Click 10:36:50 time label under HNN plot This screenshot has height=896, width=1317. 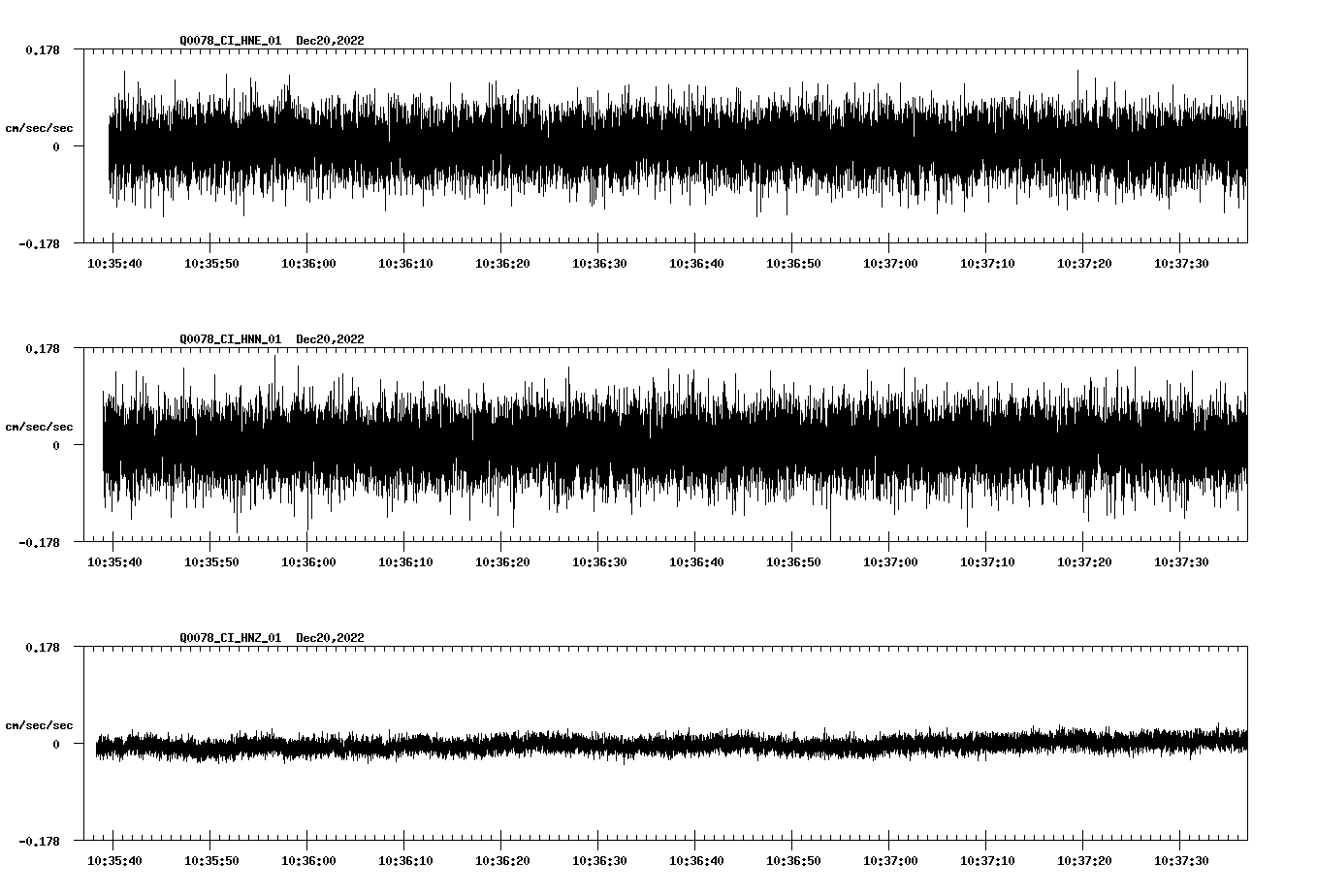[793, 562]
